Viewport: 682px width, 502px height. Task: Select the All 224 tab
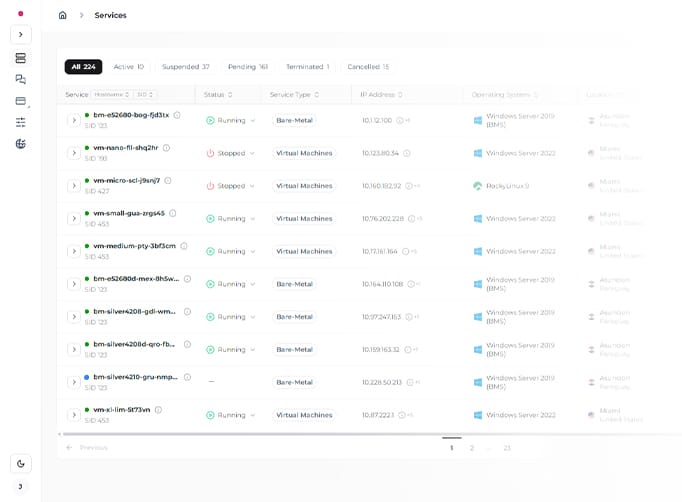click(84, 67)
